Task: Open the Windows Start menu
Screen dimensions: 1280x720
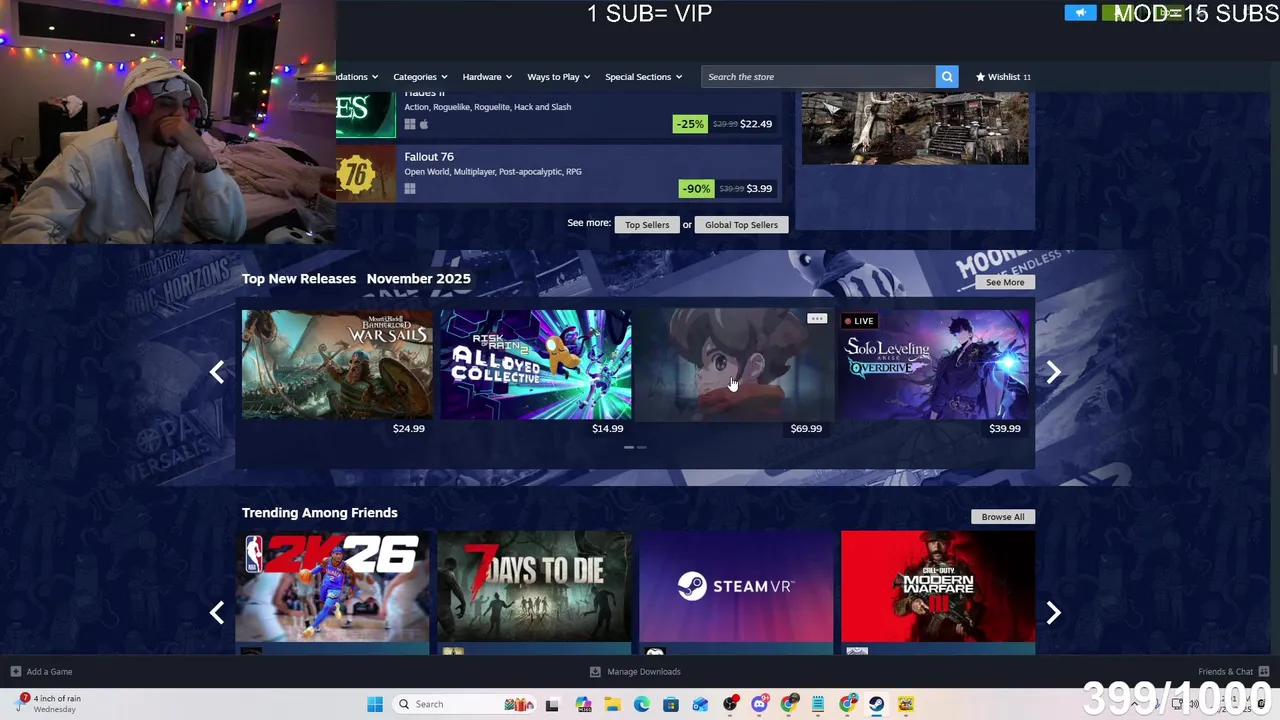Action: pos(375,704)
